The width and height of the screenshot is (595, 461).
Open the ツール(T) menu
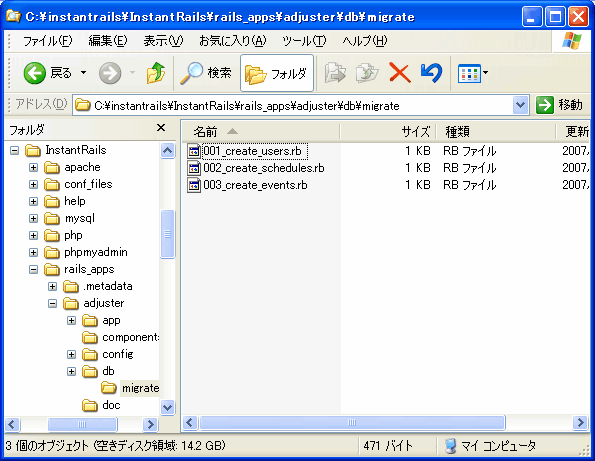tap(304, 41)
